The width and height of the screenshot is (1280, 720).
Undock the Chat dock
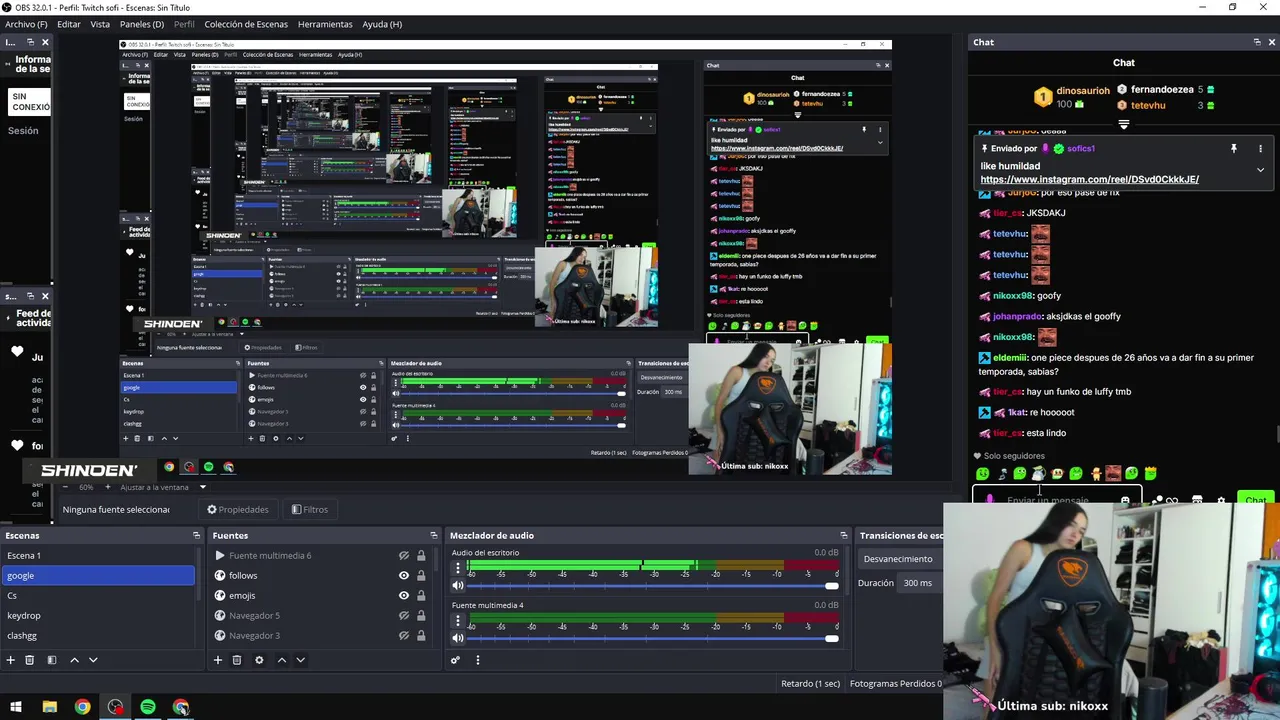(x=1257, y=42)
